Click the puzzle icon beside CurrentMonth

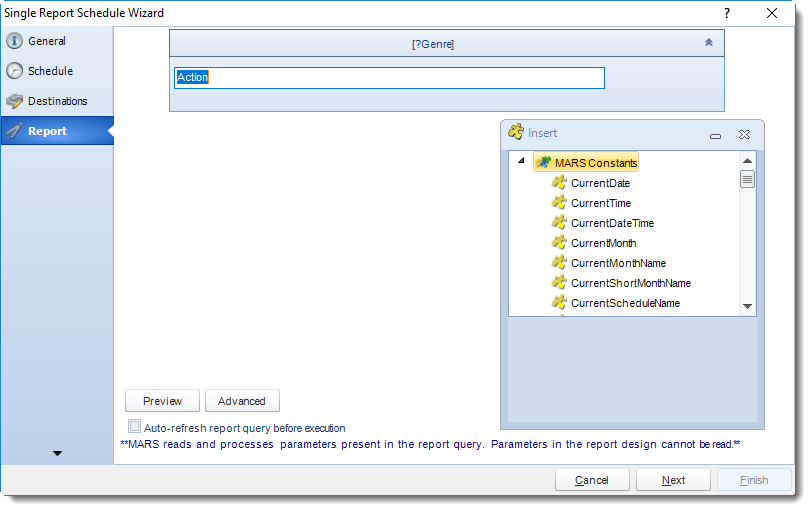coord(559,242)
